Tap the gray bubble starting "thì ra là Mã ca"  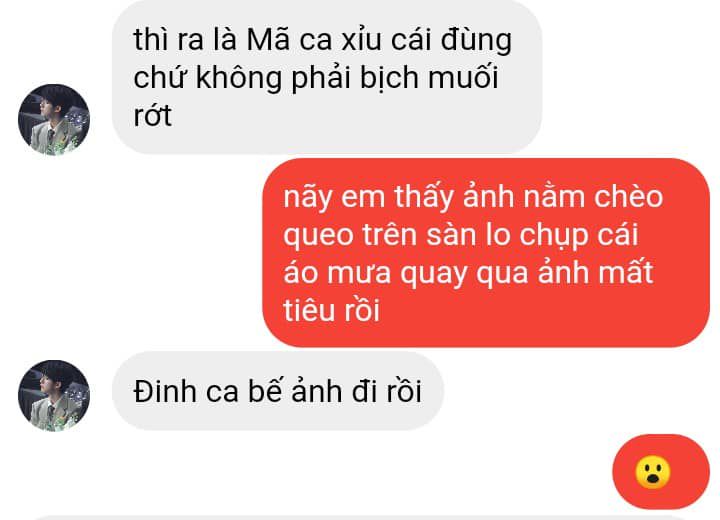pos(327,77)
